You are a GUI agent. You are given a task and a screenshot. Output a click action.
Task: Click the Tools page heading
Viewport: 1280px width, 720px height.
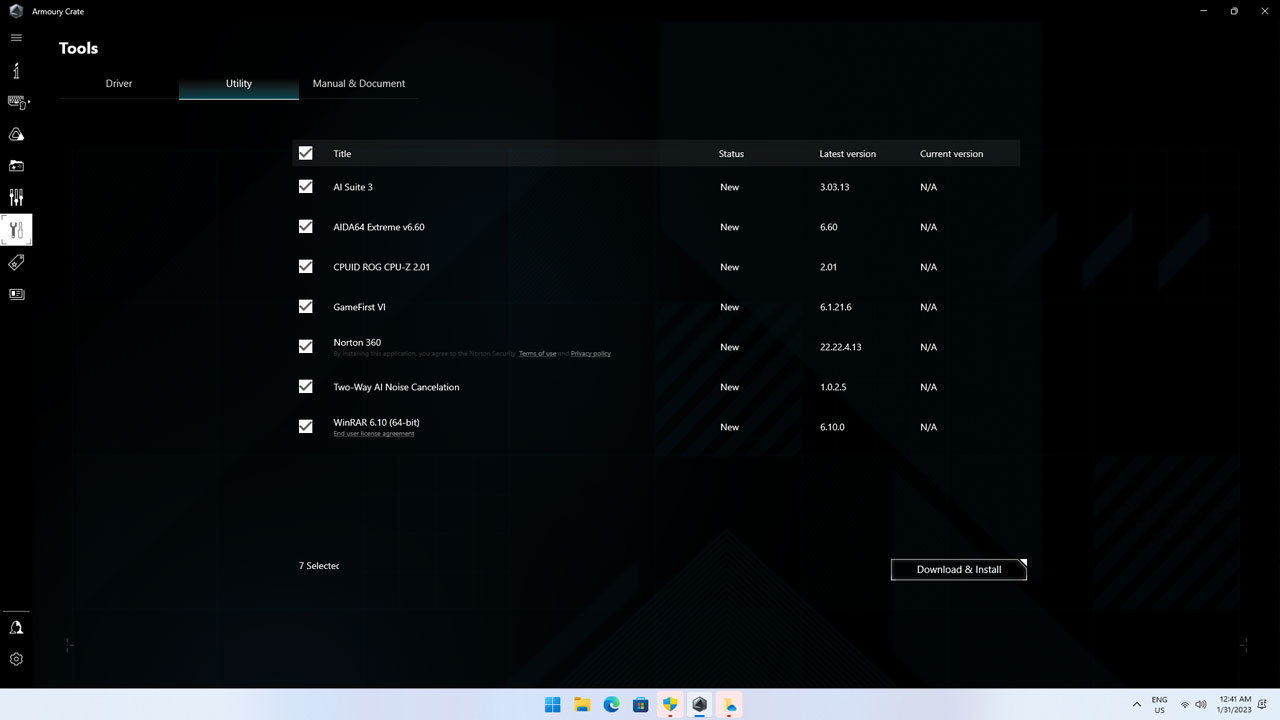coord(78,48)
